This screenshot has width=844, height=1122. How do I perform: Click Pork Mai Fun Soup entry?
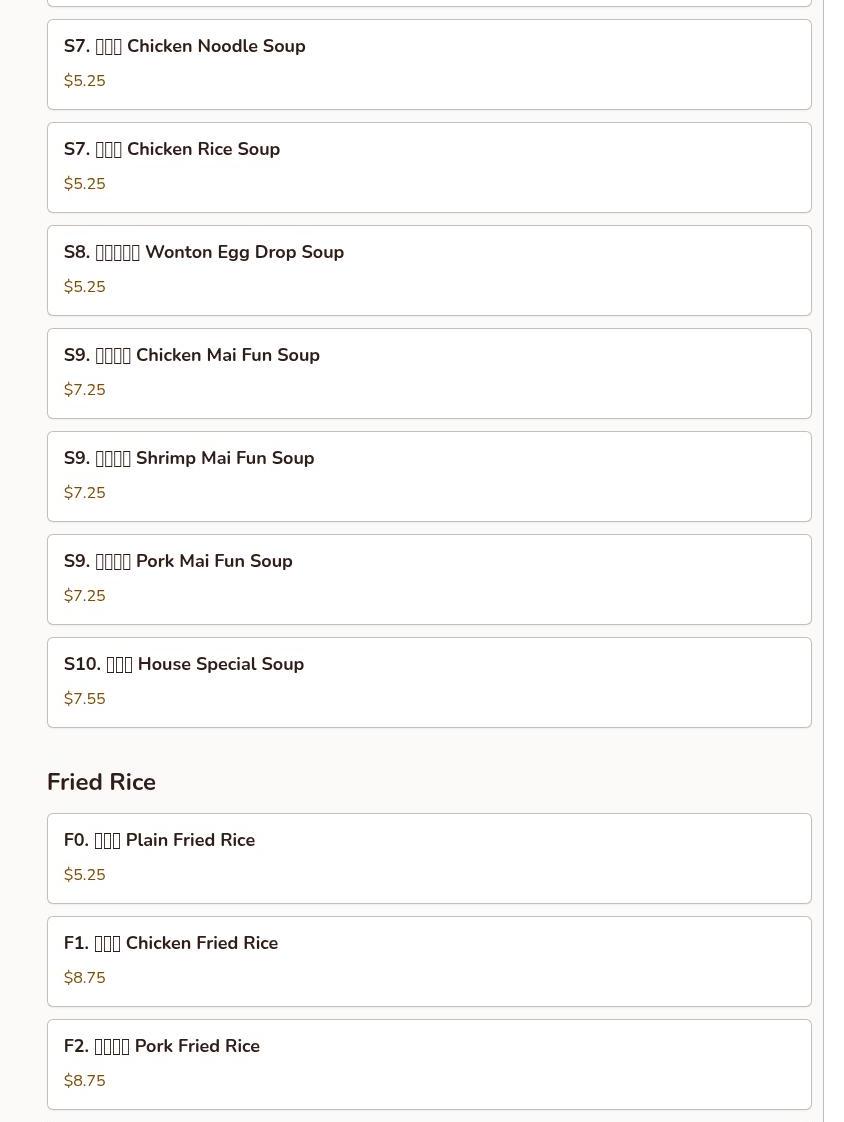pyautogui.click(x=429, y=579)
